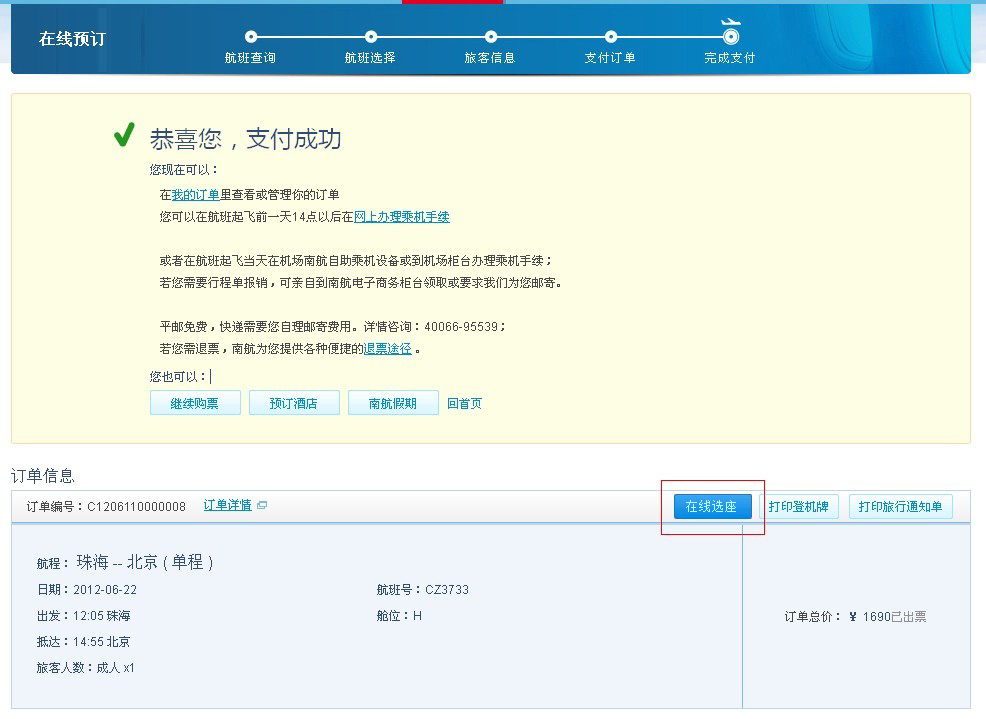Open 南航假期 button
This screenshot has height=719, width=986.
tap(393, 404)
